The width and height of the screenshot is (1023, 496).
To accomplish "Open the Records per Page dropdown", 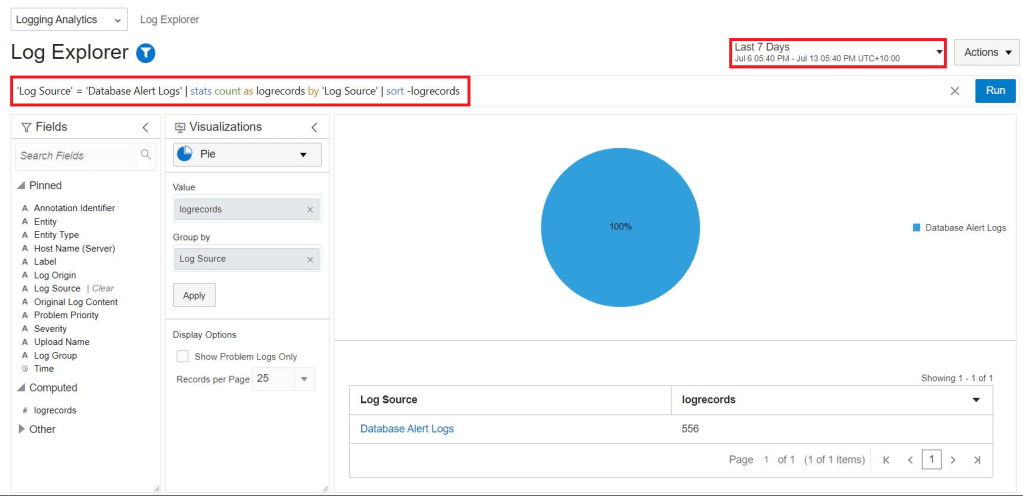I will point(304,379).
